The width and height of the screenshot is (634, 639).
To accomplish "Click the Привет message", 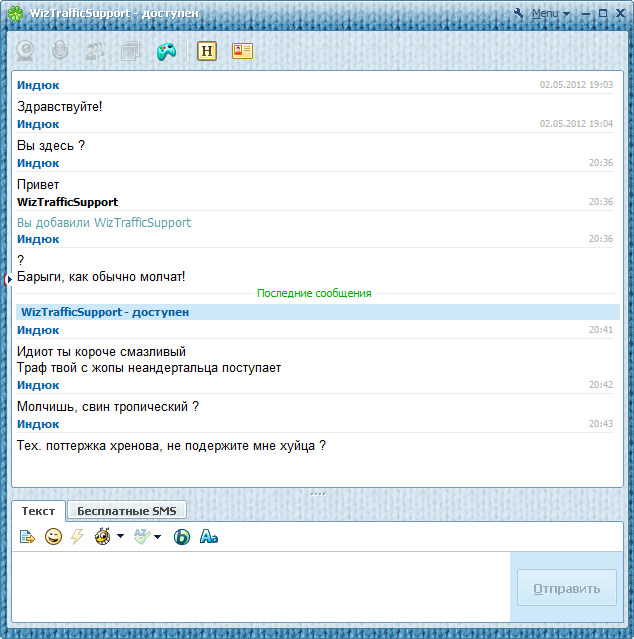I will pyautogui.click(x=38, y=185).
